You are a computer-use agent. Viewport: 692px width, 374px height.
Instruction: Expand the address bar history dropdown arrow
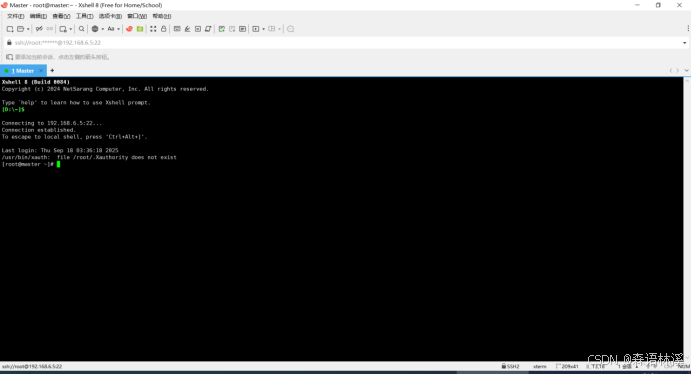[x=684, y=43]
